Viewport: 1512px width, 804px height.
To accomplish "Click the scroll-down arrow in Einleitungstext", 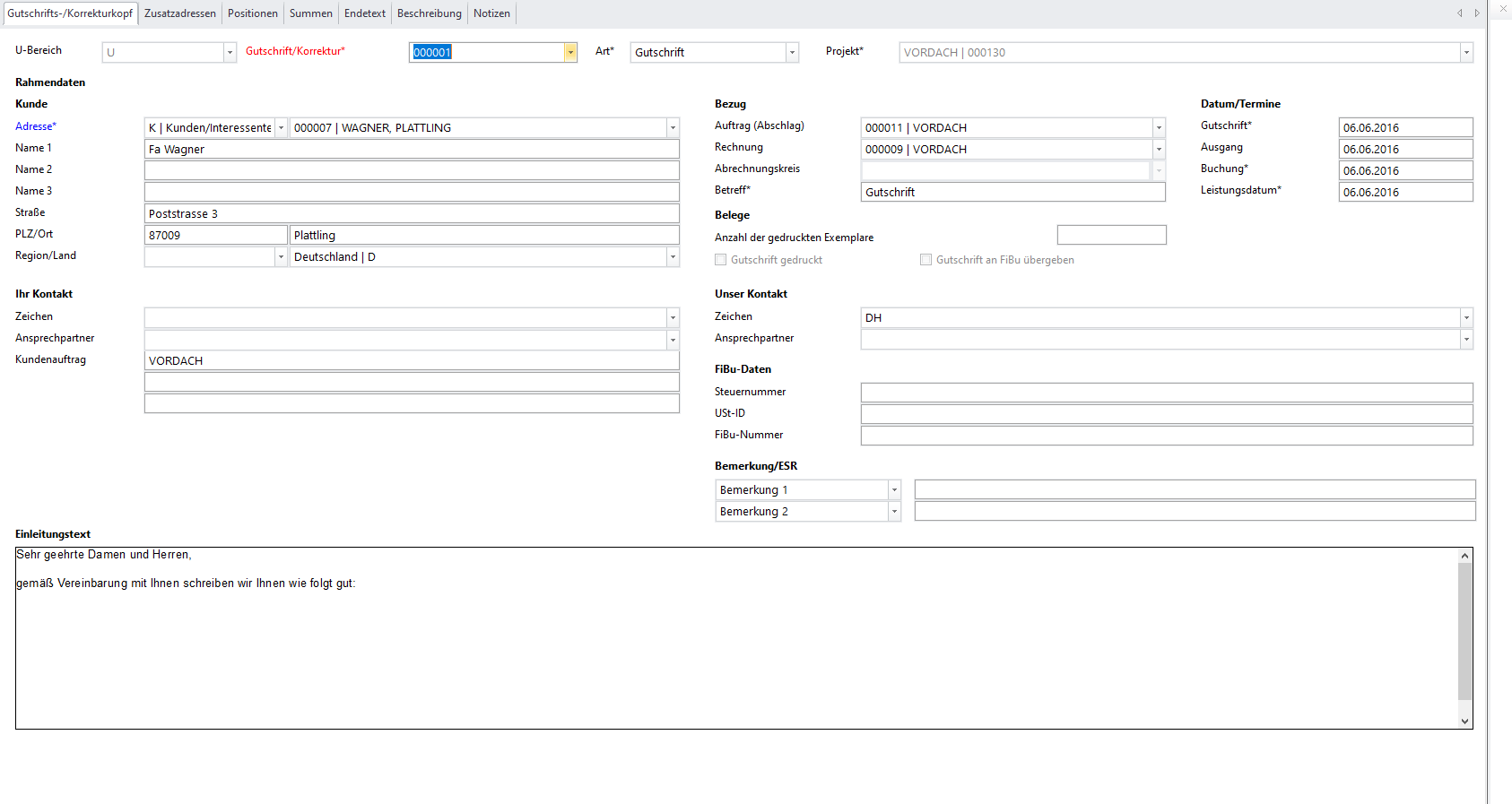I will click(1464, 721).
